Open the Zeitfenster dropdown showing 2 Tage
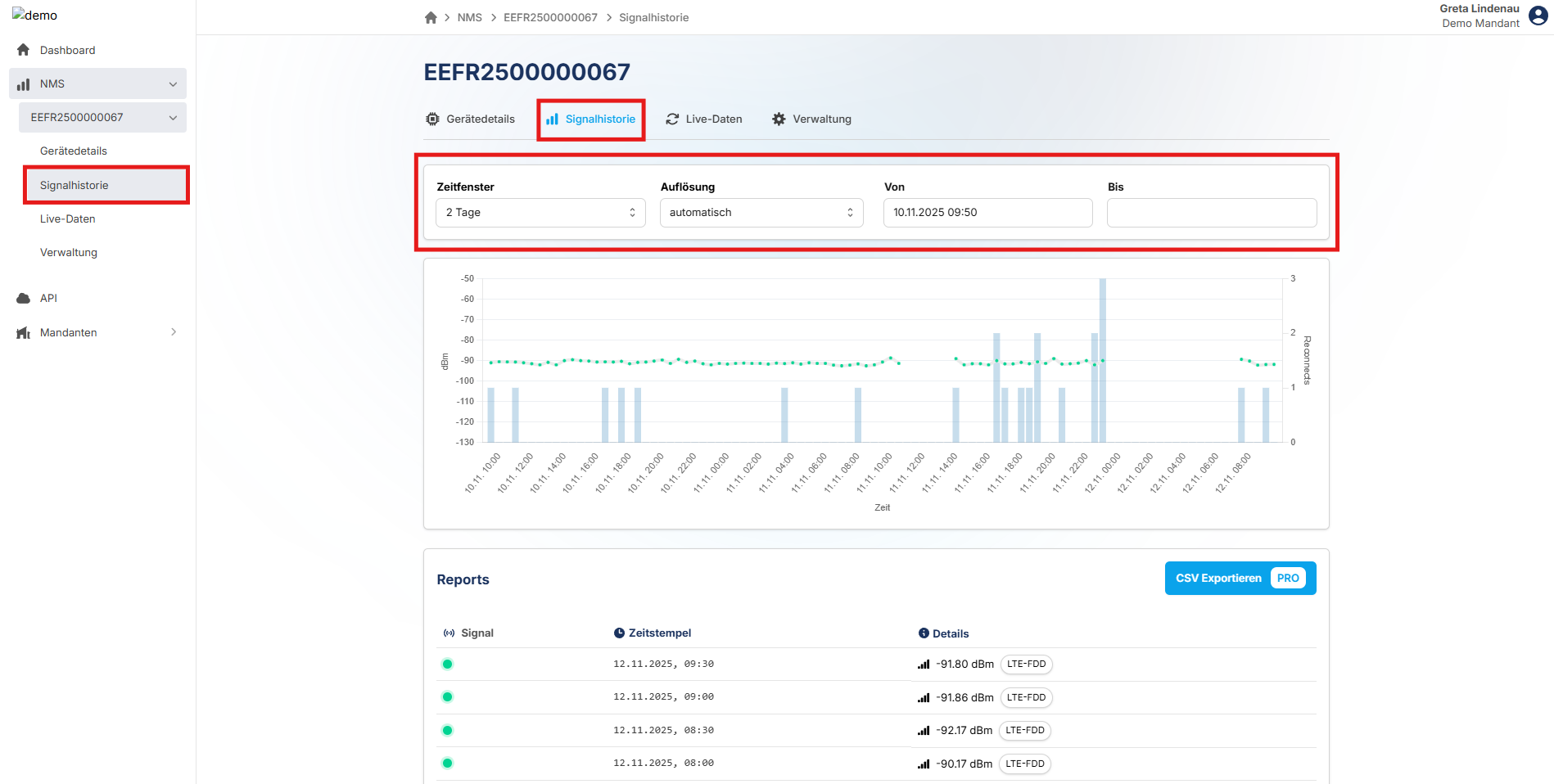The width and height of the screenshot is (1554, 784). [x=540, y=213]
